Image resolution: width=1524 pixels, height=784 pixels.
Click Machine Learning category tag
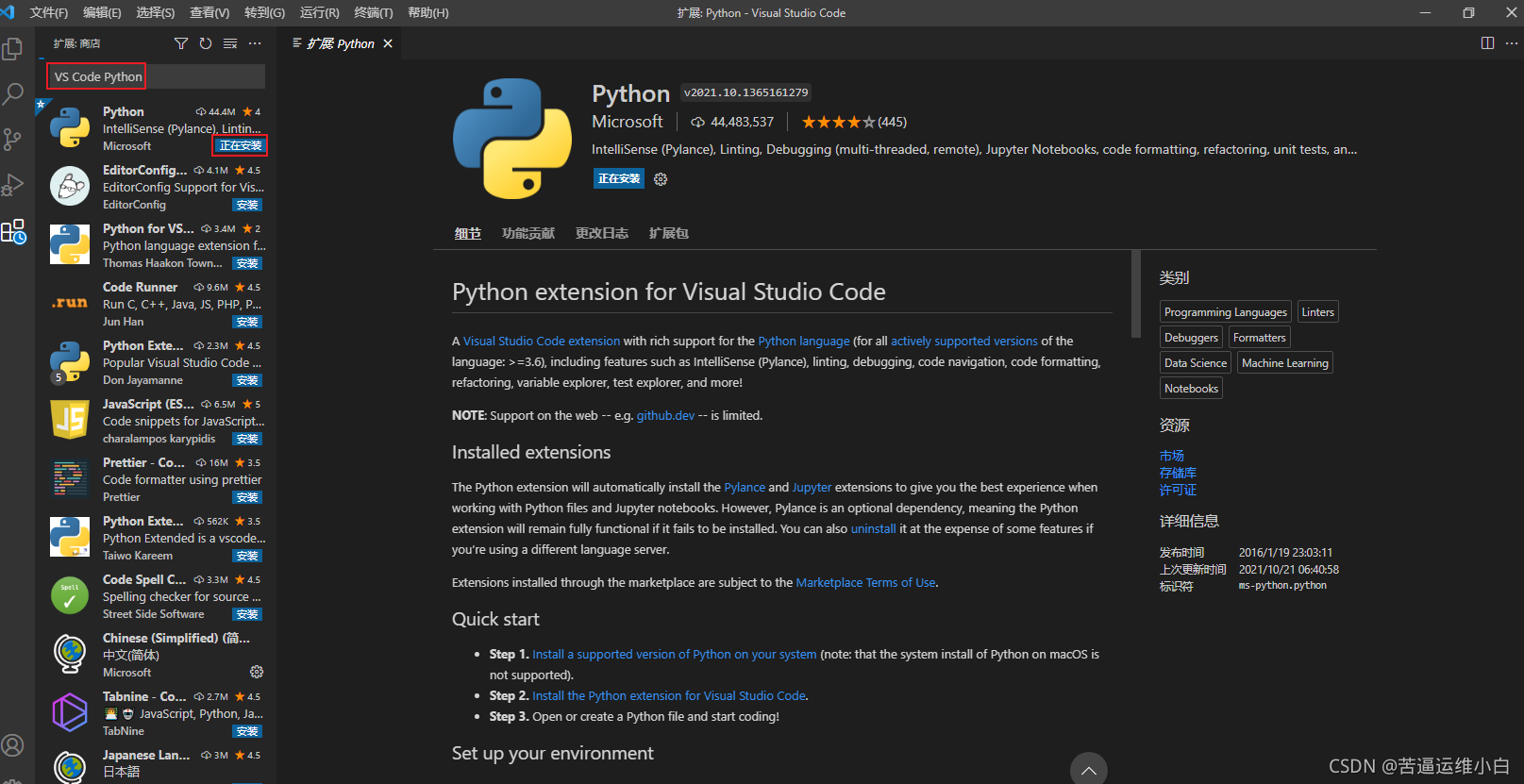1284,363
